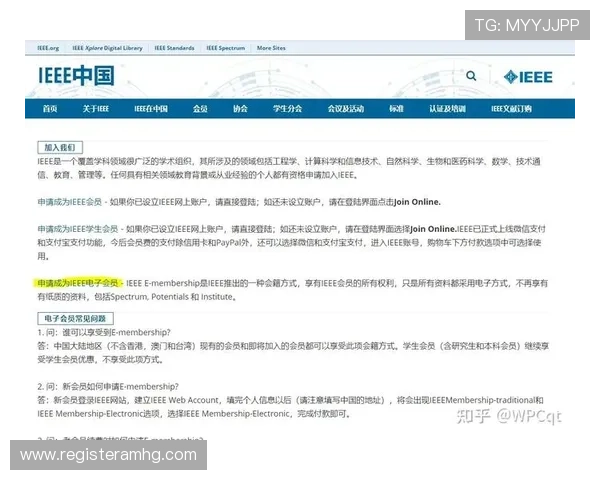Click the 加入我们 heading box
Screen dimensions: 600x480
point(60,147)
